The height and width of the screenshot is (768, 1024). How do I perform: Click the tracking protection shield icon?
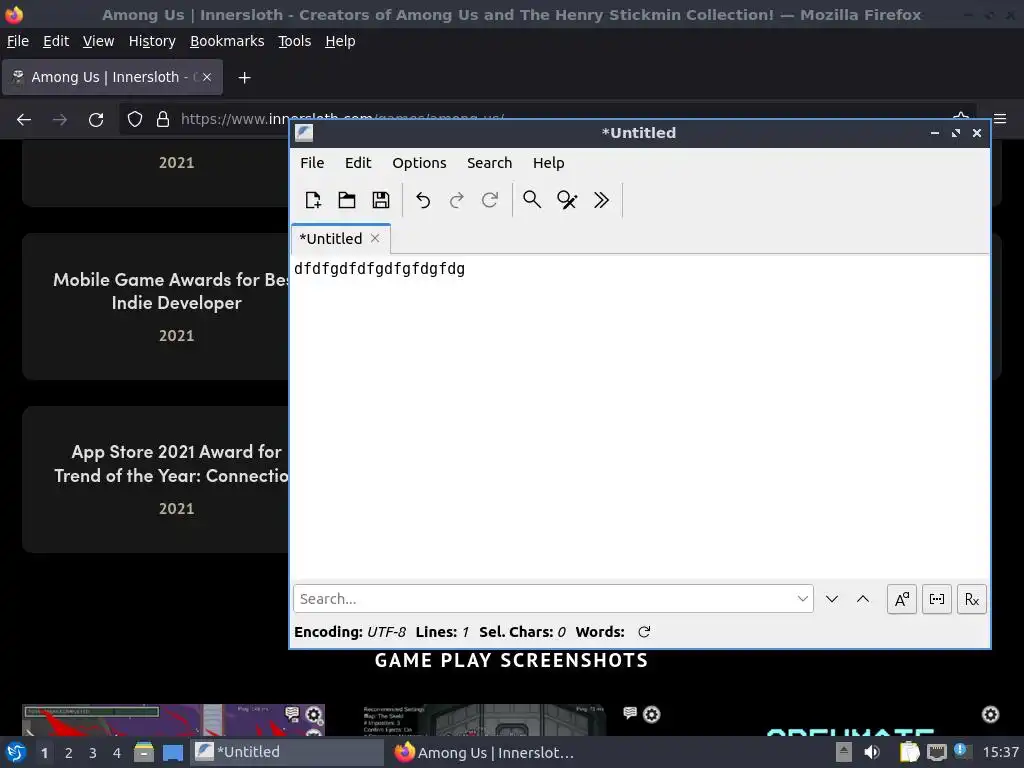tap(135, 120)
